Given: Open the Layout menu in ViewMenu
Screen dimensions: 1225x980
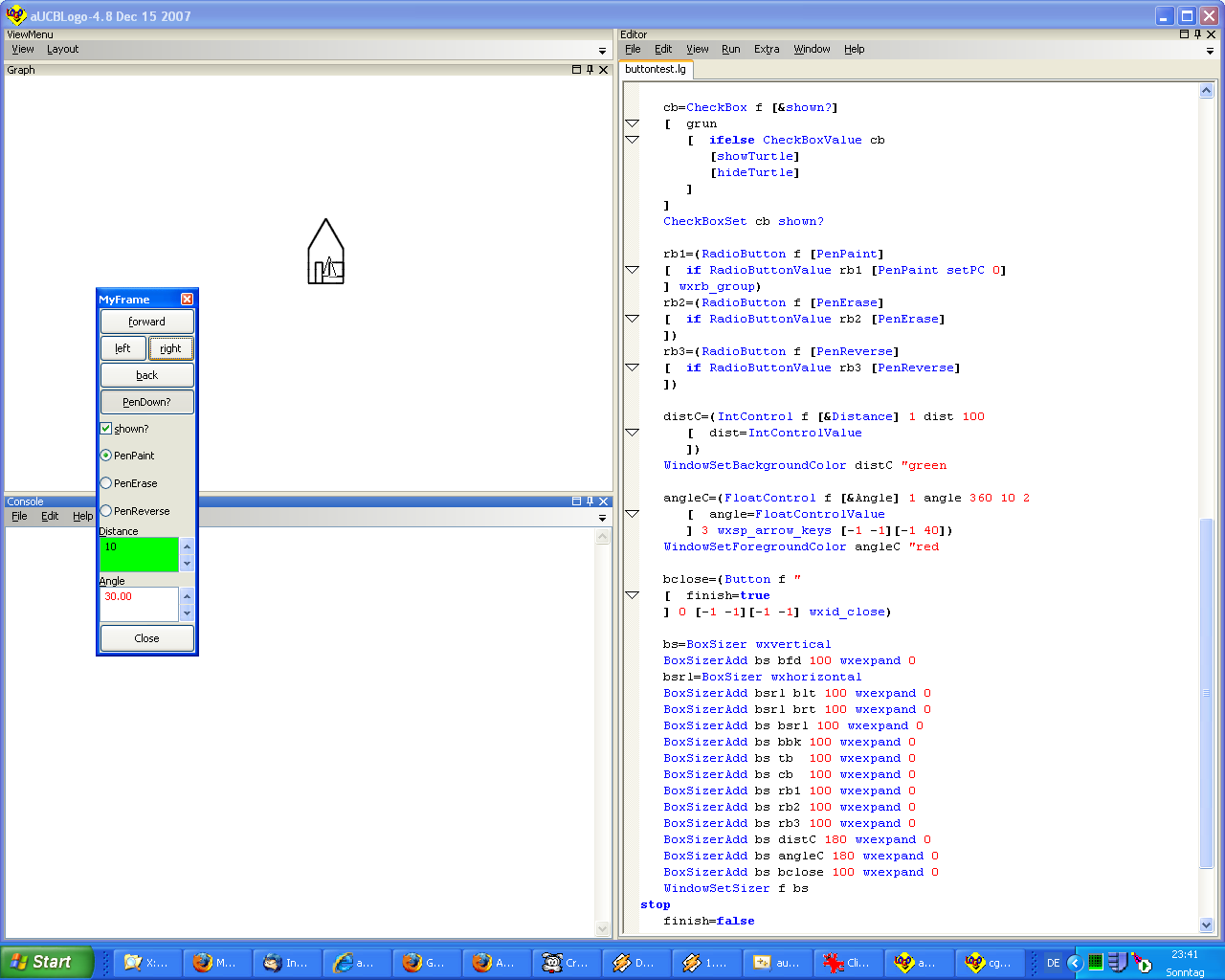Looking at the screenshot, I should [x=63, y=49].
